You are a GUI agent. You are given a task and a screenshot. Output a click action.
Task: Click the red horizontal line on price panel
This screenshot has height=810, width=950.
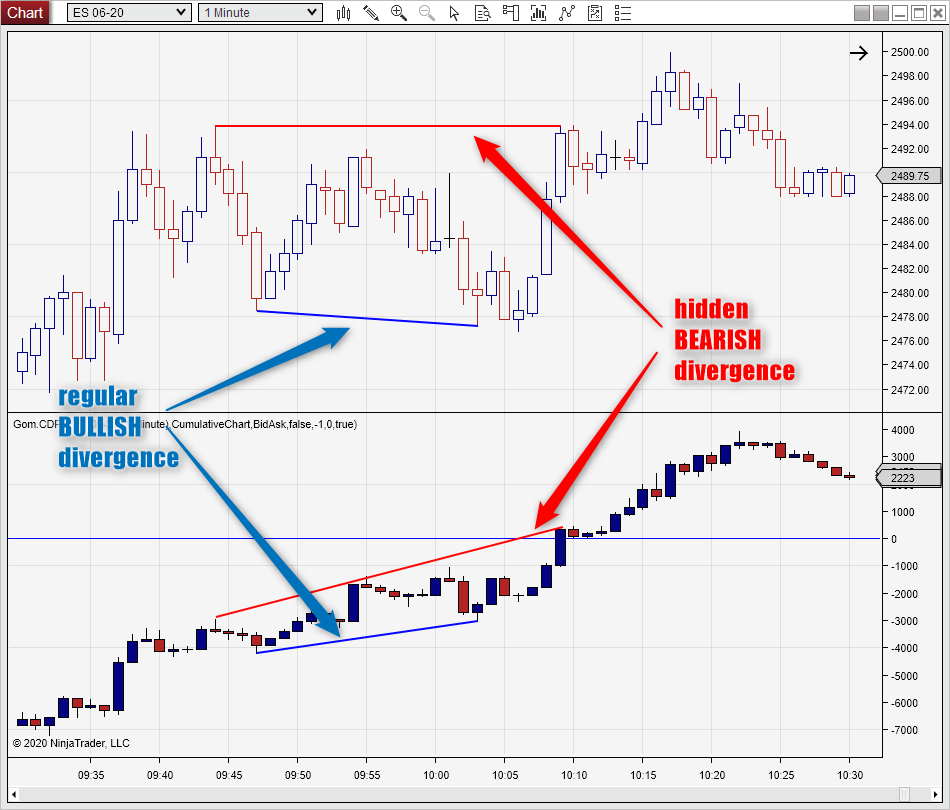point(388,126)
